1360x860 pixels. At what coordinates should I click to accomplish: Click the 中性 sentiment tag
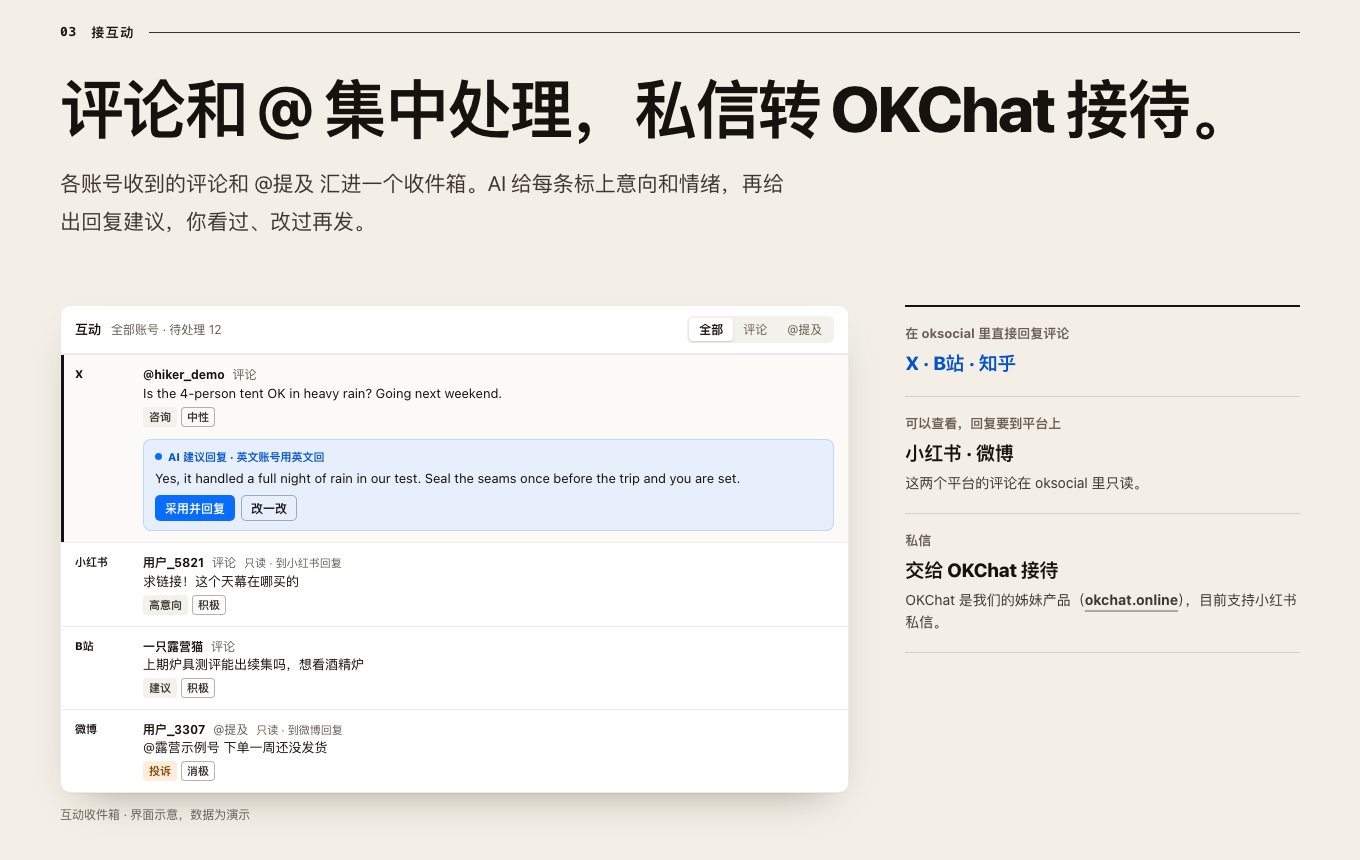click(x=198, y=417)
